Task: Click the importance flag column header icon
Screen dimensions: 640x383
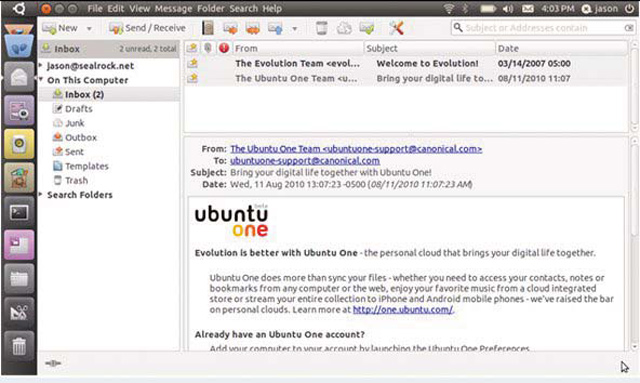Action: [x=224, y=48]
